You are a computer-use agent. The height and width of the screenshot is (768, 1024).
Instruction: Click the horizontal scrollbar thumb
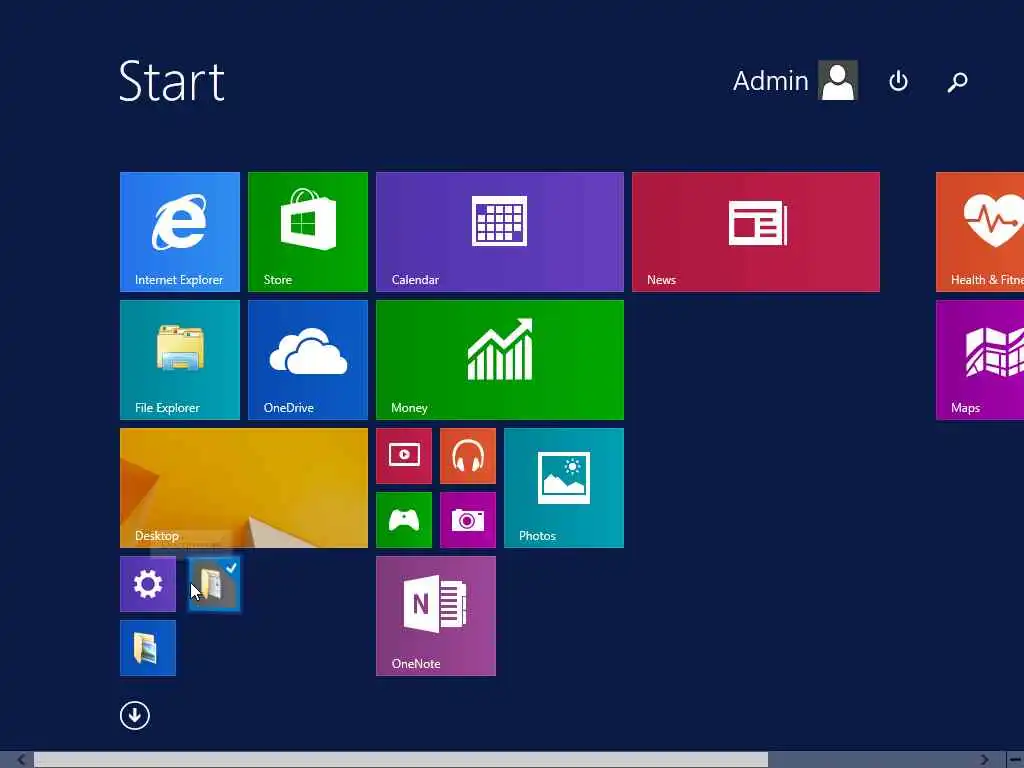(401, 760)
